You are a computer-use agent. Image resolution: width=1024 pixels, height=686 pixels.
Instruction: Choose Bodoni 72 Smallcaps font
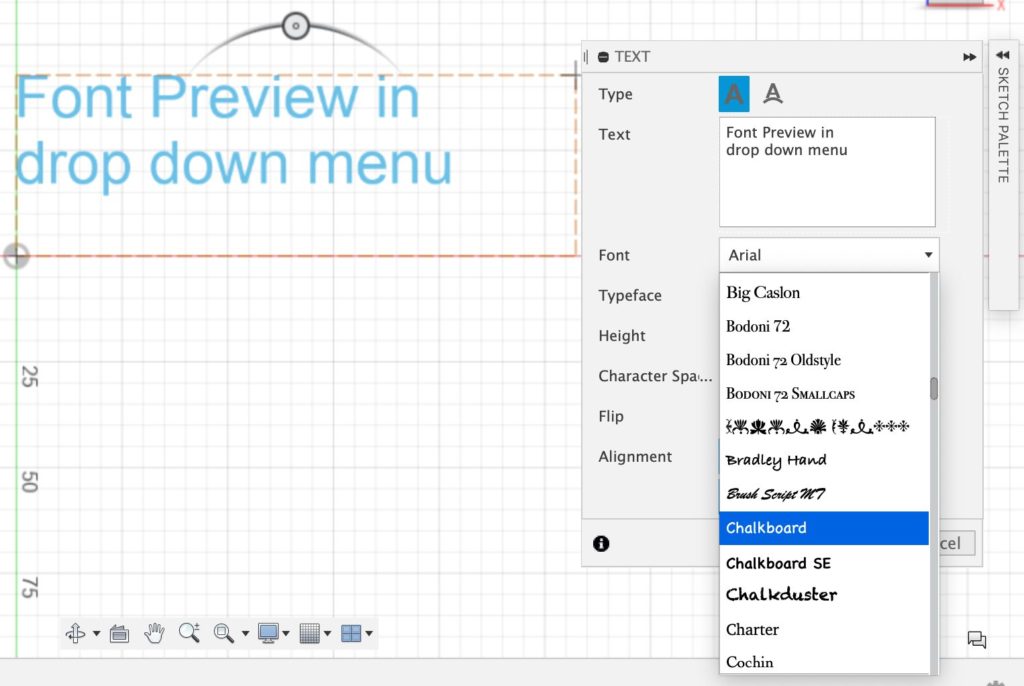(x=824, y=394)
